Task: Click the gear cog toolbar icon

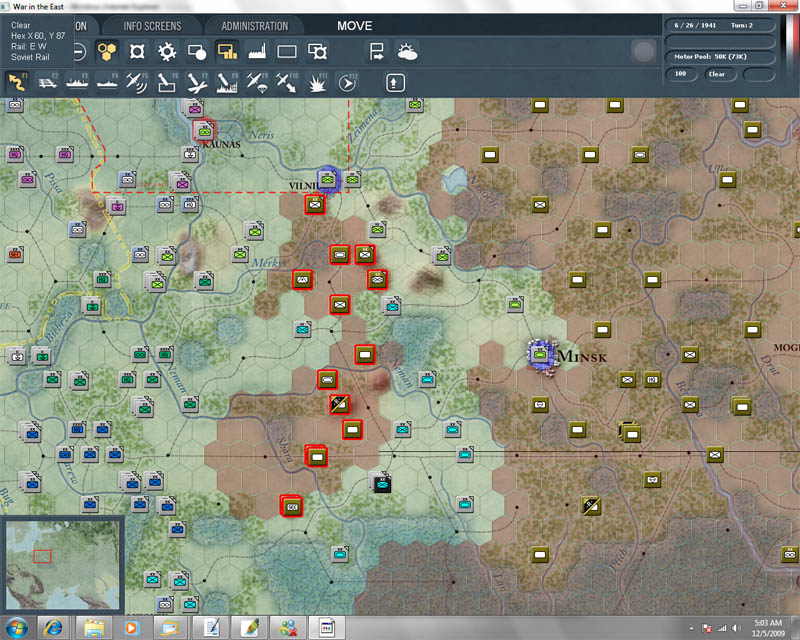Action: click(x=167, y=52)
